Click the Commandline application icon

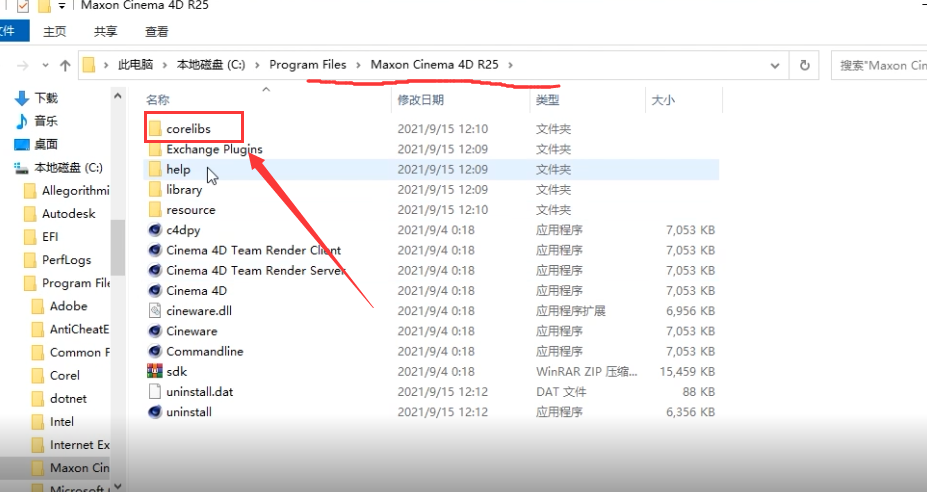(x=155, y=351)
